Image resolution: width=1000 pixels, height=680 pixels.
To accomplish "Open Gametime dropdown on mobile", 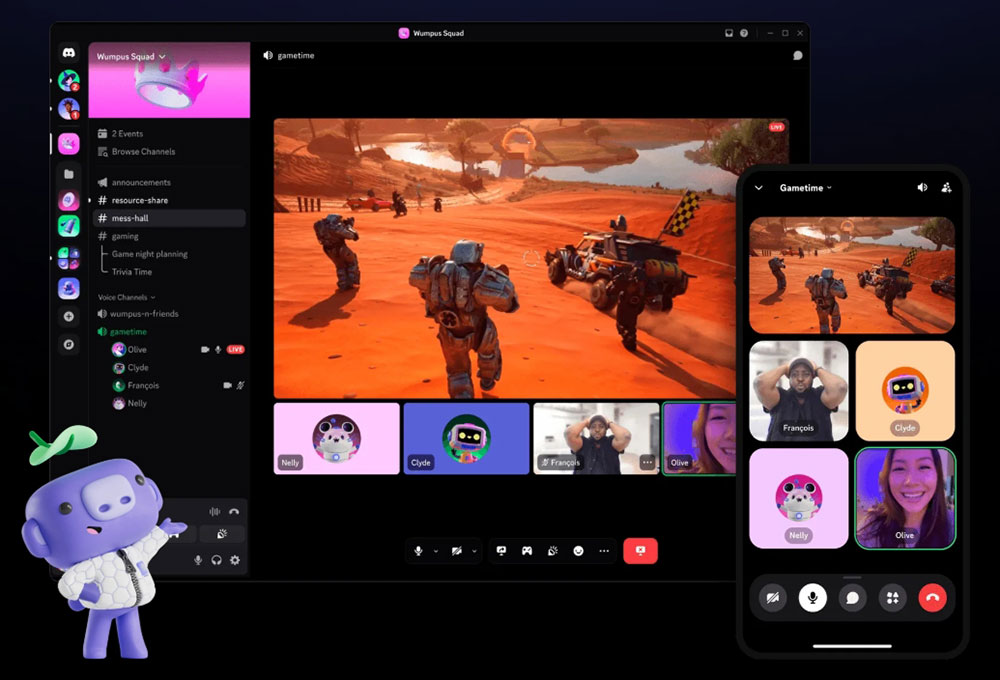I will pos(805,188).
